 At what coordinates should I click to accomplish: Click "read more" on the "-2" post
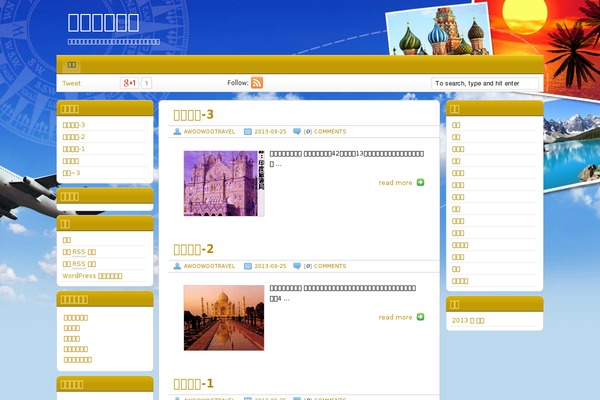(x=395, y=317)
